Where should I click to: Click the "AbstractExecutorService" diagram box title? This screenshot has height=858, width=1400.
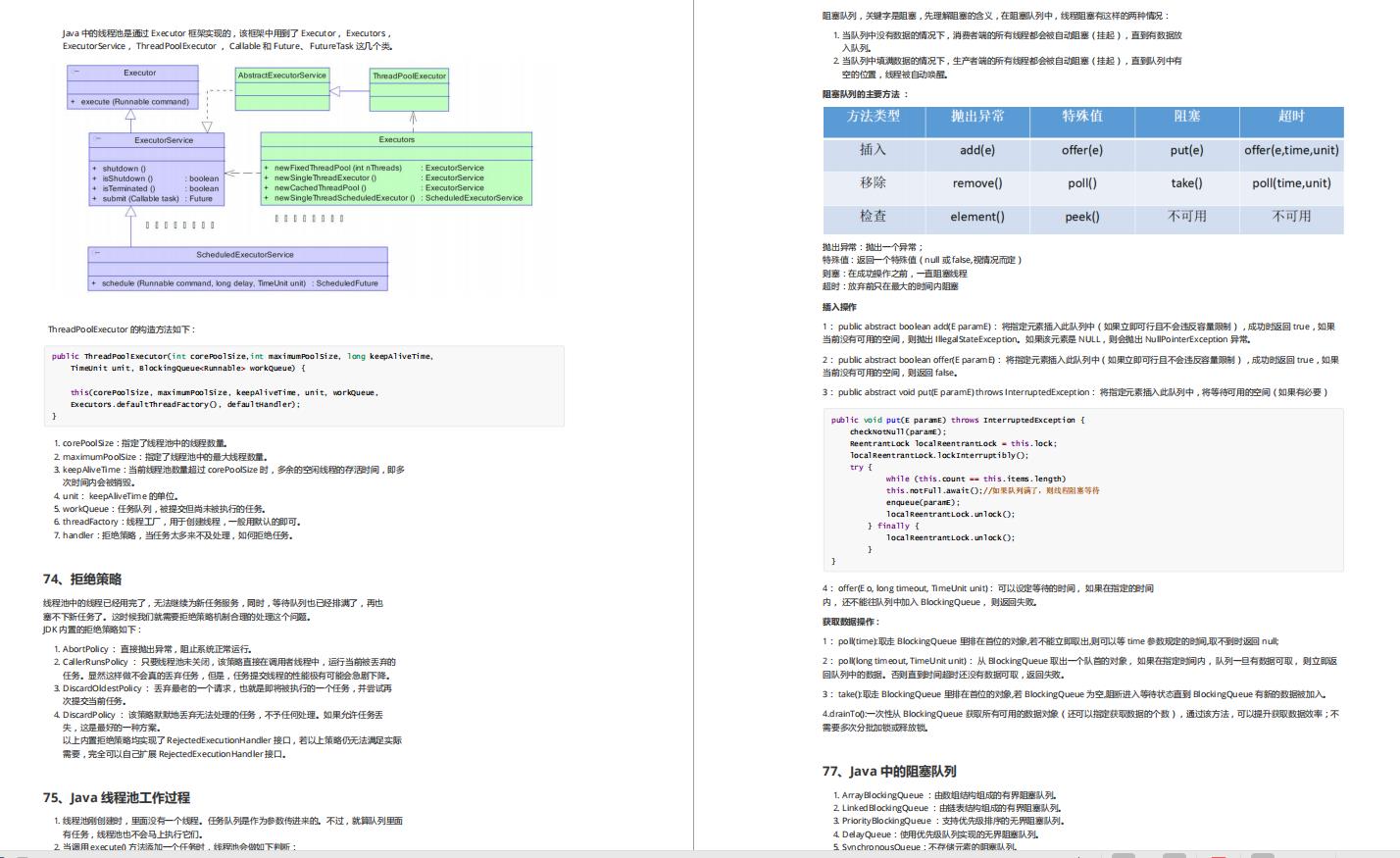282,76
